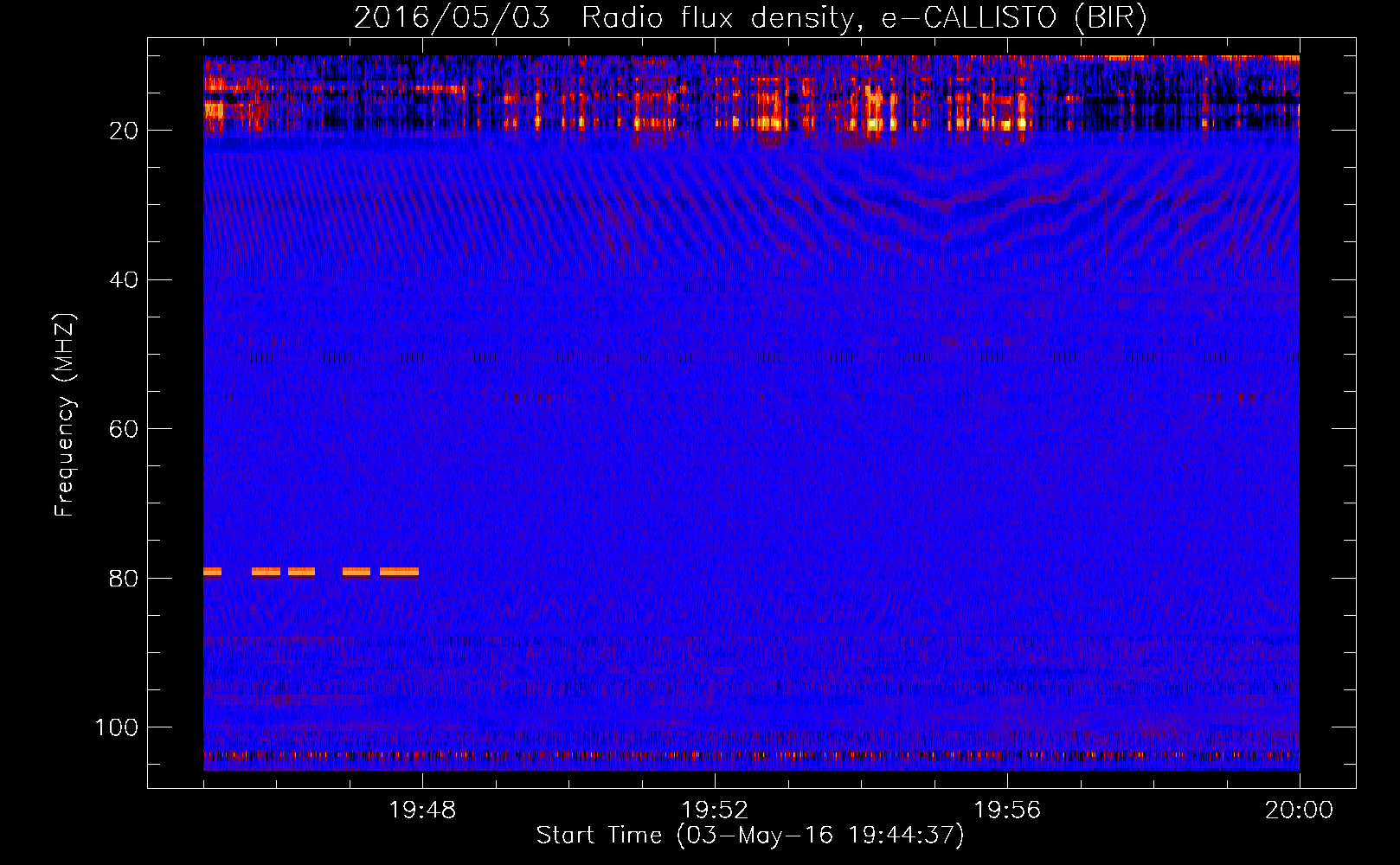Click the "Frequency (MHZ)" axis label
The height and width of the screenshot is (865, 1400).
(x=65, y=414)
